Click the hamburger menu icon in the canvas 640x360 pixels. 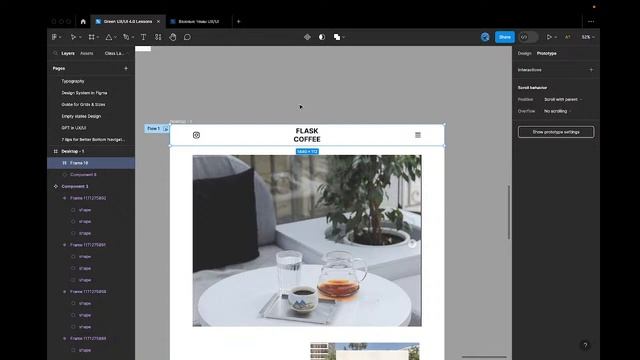coord(418,135)
